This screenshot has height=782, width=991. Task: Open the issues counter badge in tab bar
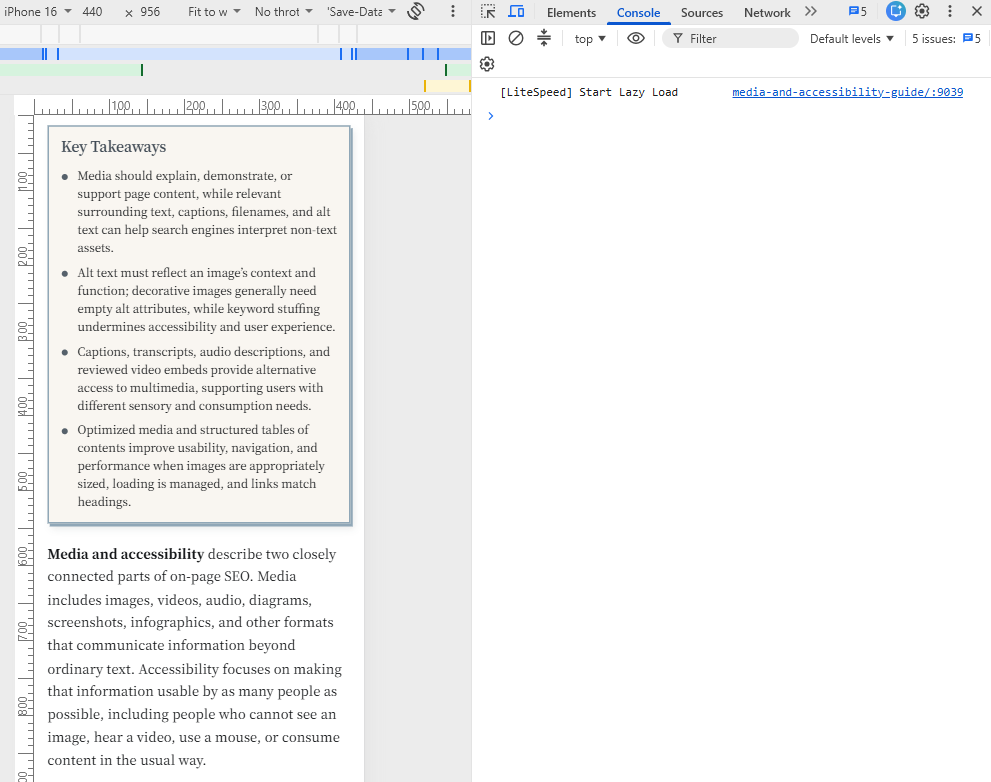858,11
